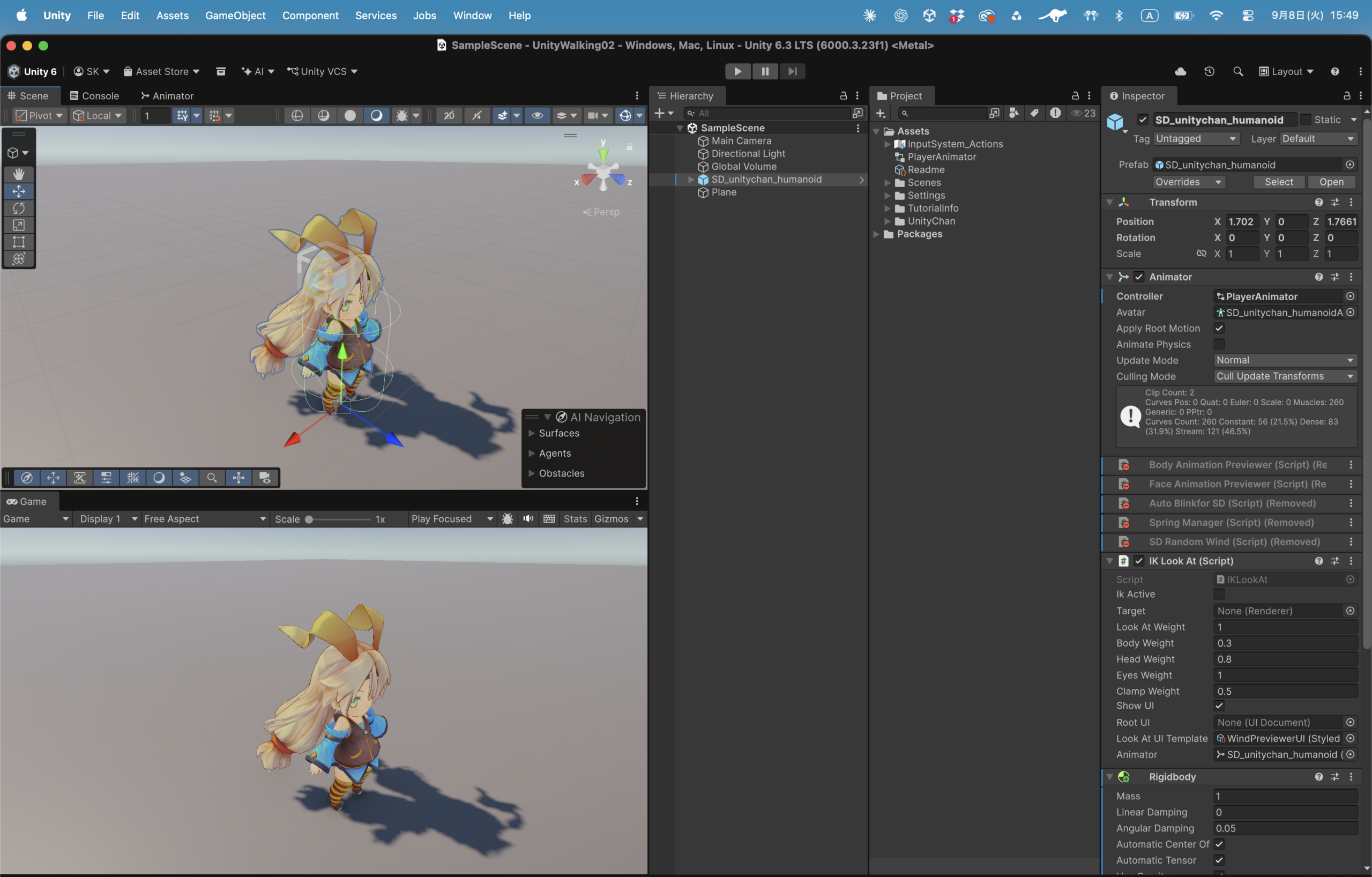Open the Tag dropdown
This screenshot has height=877, width=1372.
[1196, 138]
